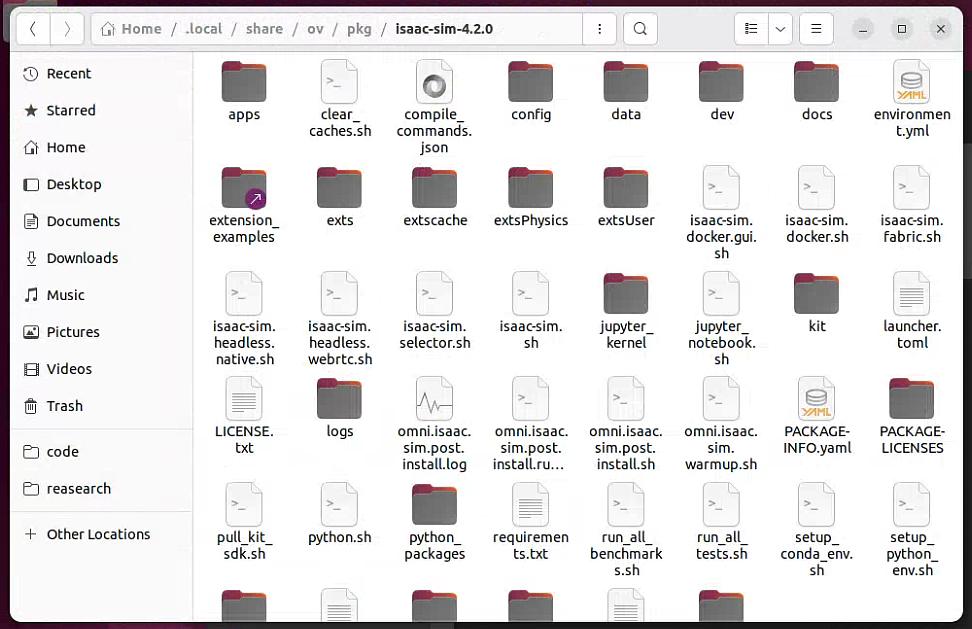Viewport: 972px width, 629px height.
Task: Select run_all_tests.sh script
Action: [722, 522]
